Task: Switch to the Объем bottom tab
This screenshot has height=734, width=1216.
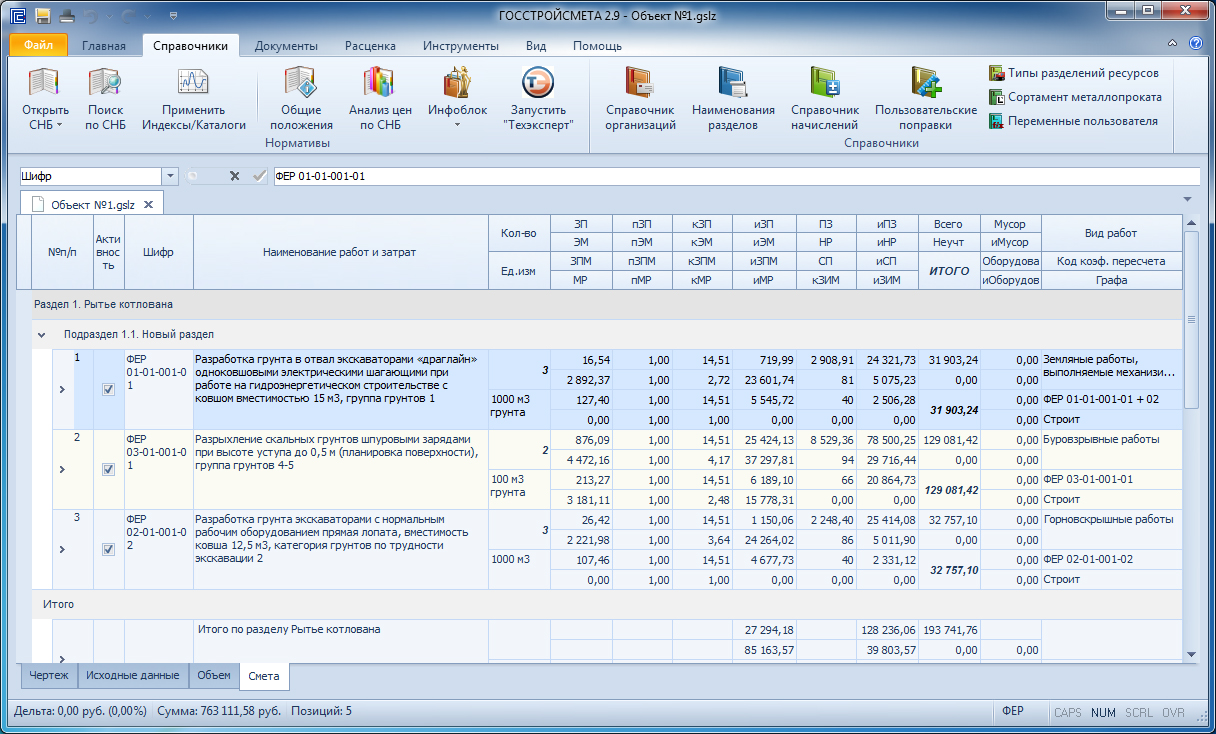Action: pos(213,676)
